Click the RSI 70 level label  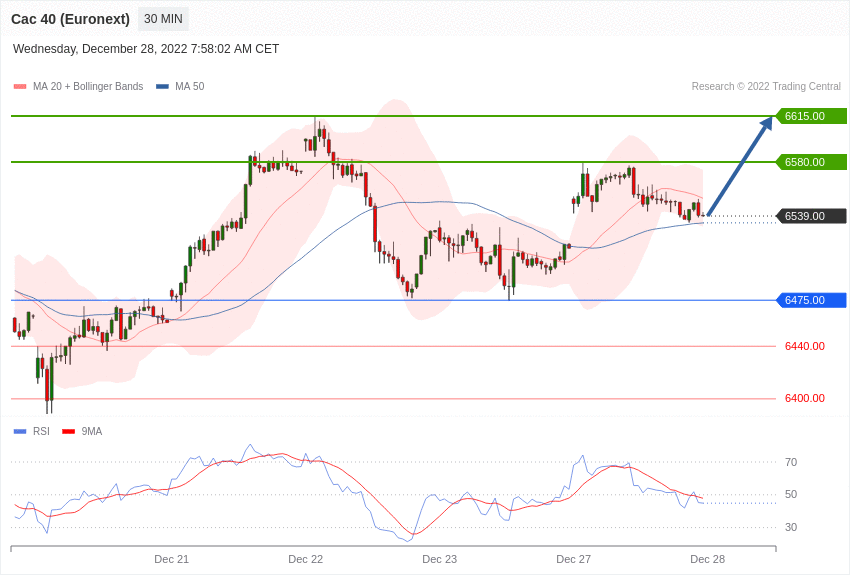[x=791, y=462]
